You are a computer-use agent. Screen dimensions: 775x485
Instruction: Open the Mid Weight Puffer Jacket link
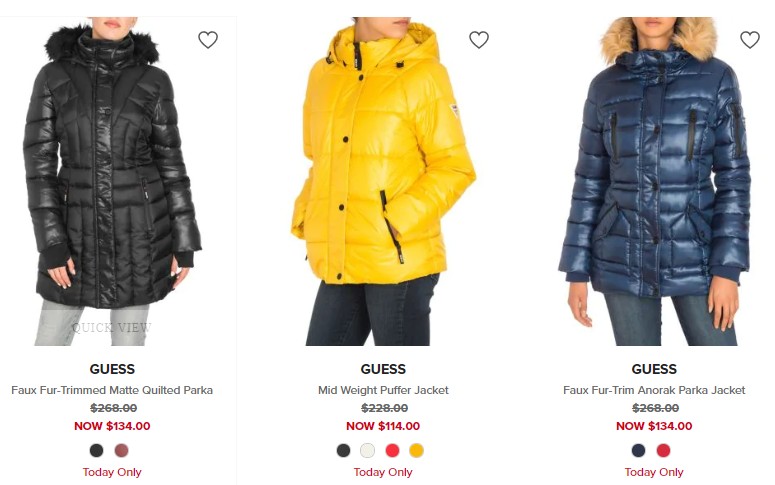(x=383, y=390)
